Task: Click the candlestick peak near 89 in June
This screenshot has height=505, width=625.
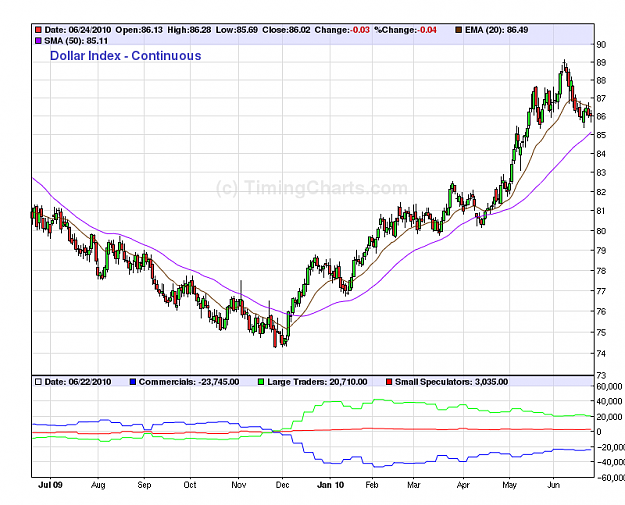Action: 564,64
